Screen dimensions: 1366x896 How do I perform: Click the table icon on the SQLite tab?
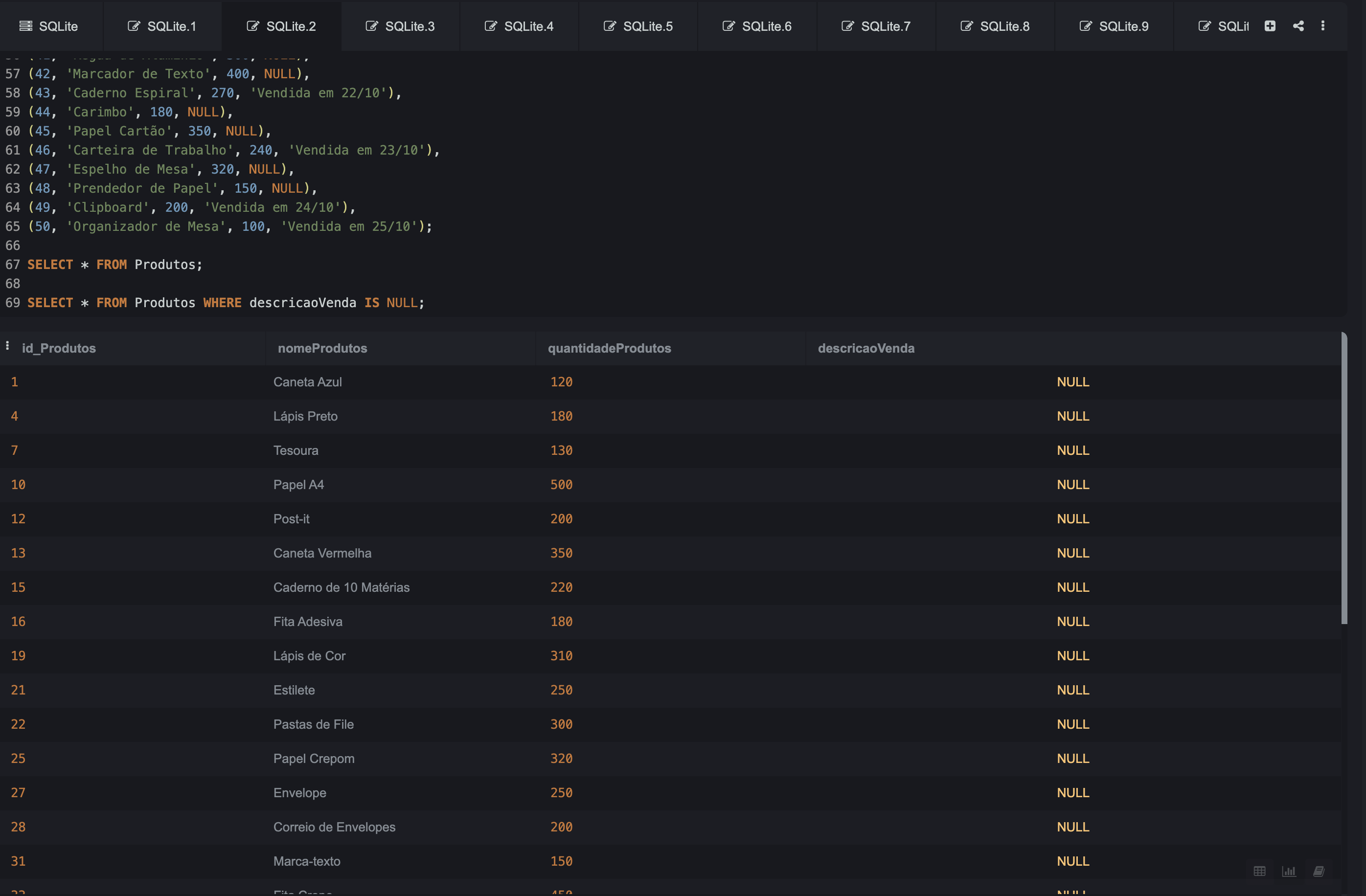(26, 26)
